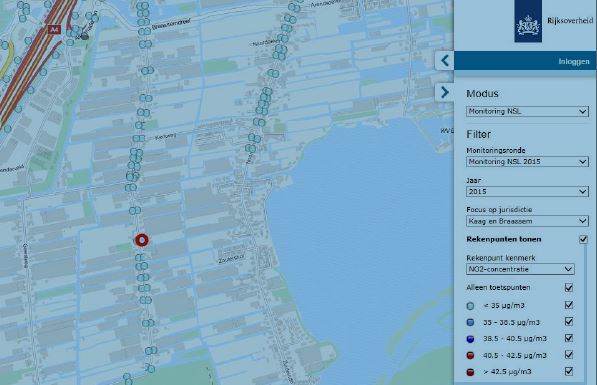Disable the > 42.5 µg/m3 category checkbox
The height and width of the screenshot is (385, 597).
tap(568, 371)
